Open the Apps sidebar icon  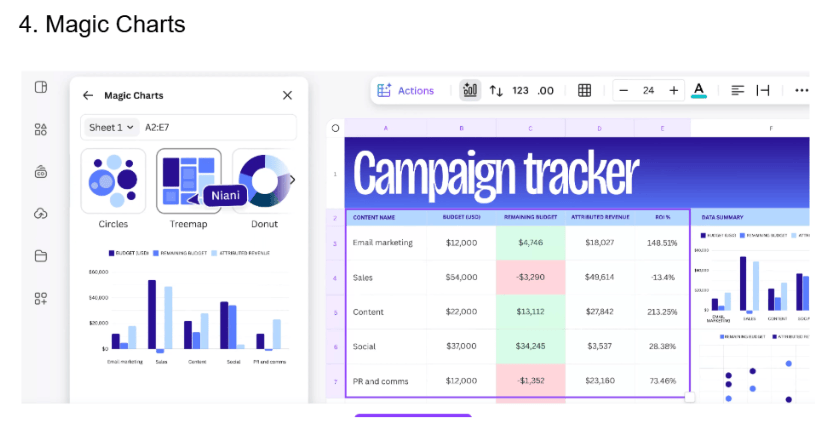click(41, 298)
